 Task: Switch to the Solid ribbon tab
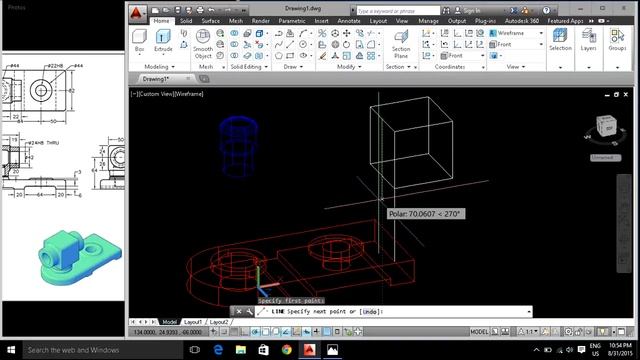pos(186,21)
